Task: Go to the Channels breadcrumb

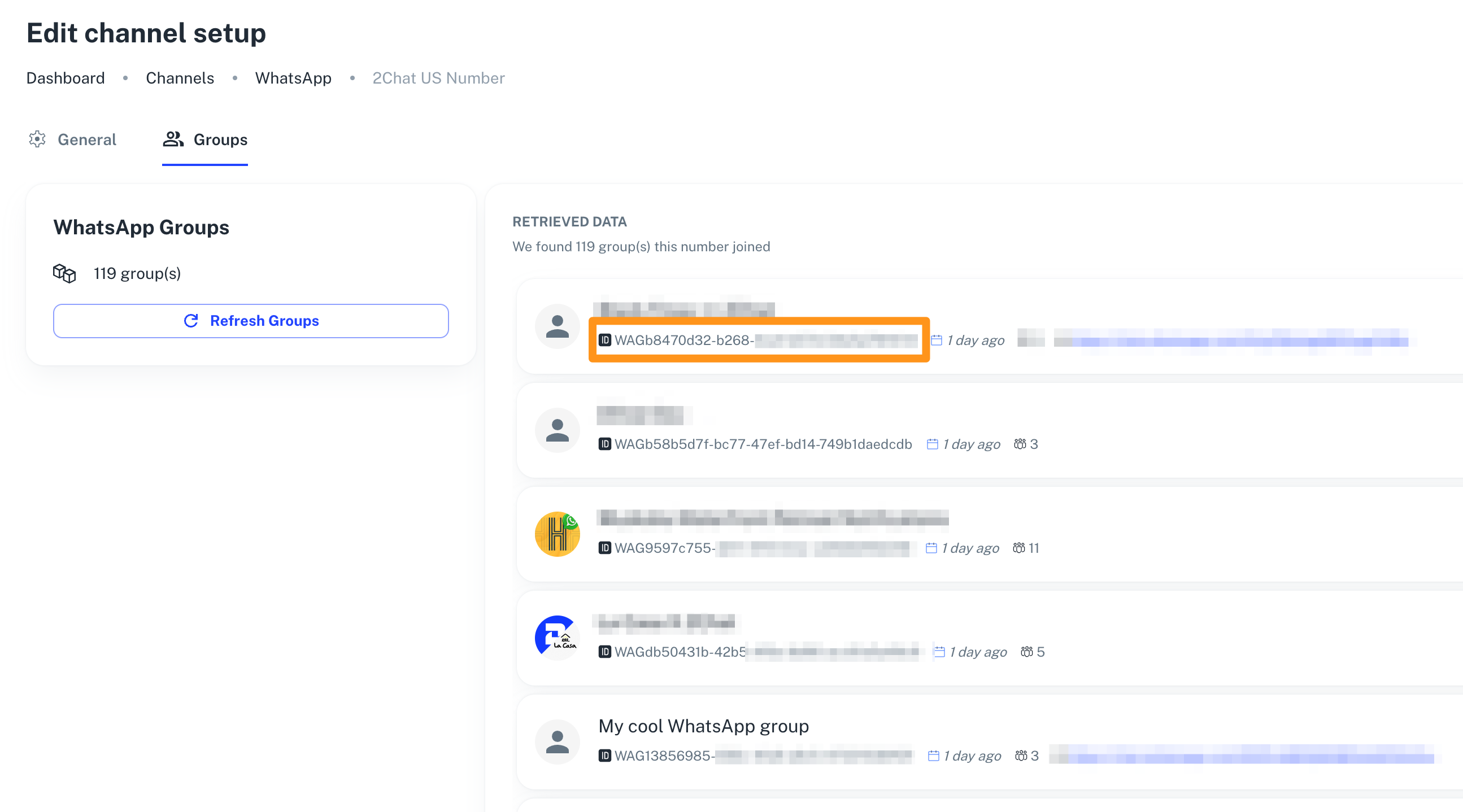Action: 180,78
